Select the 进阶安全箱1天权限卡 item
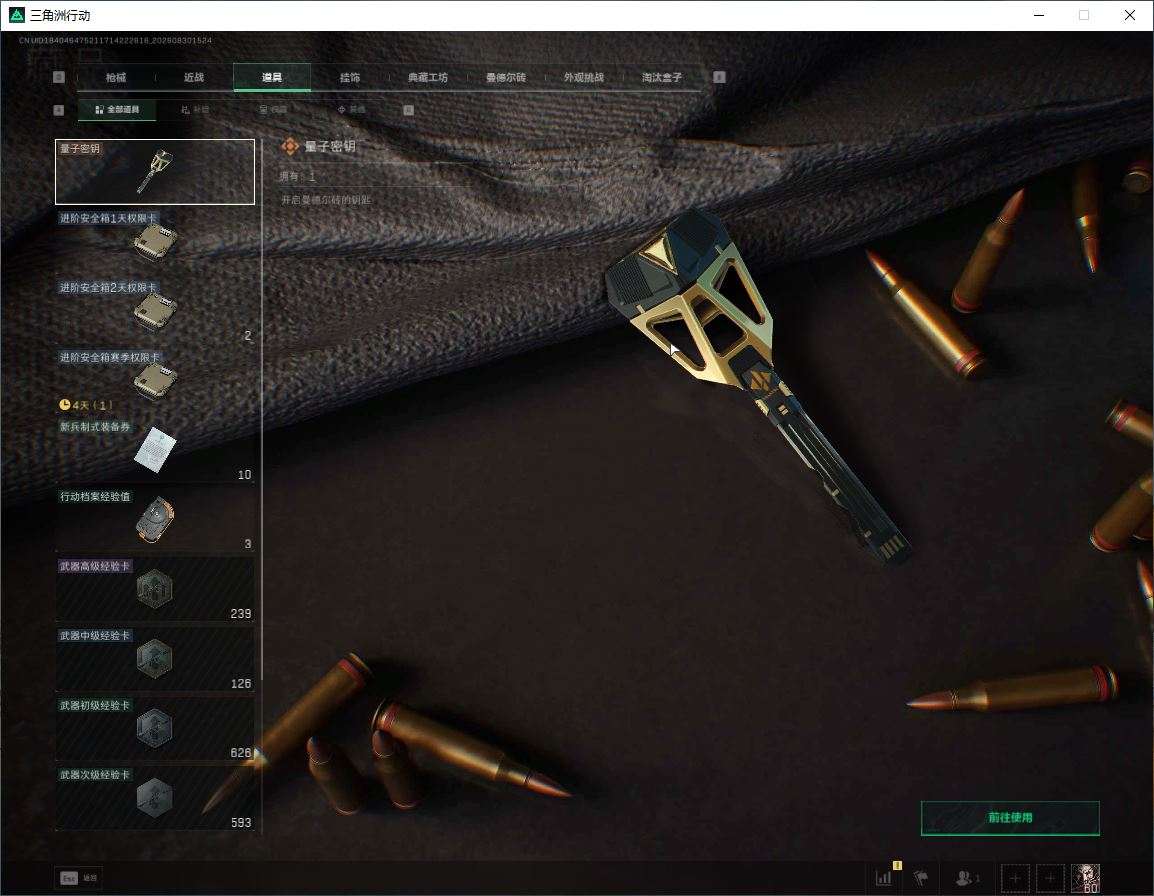Screen dimensions: 1154x896 [155, 241]
